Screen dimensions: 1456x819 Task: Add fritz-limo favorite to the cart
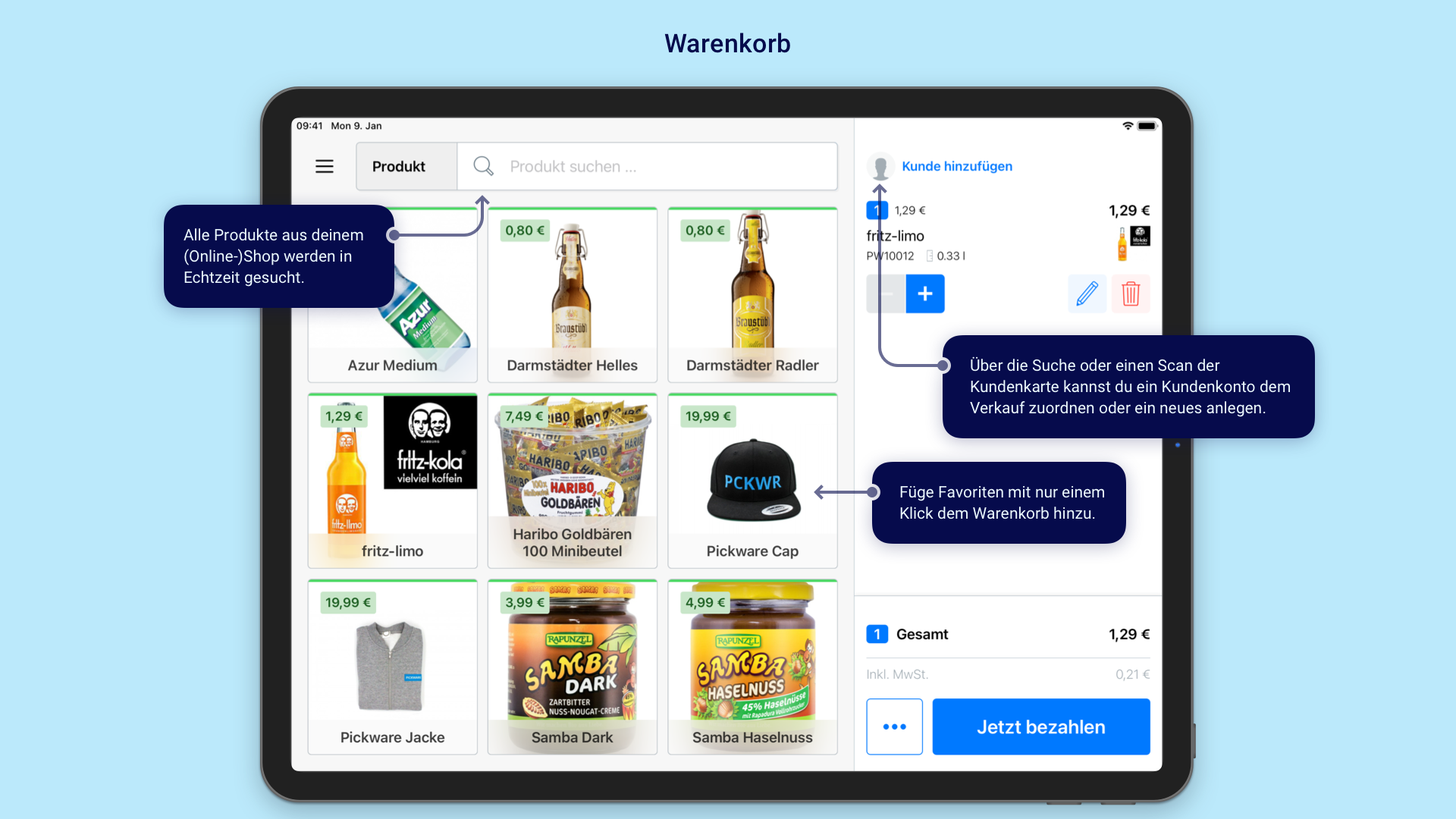(392, 481)
